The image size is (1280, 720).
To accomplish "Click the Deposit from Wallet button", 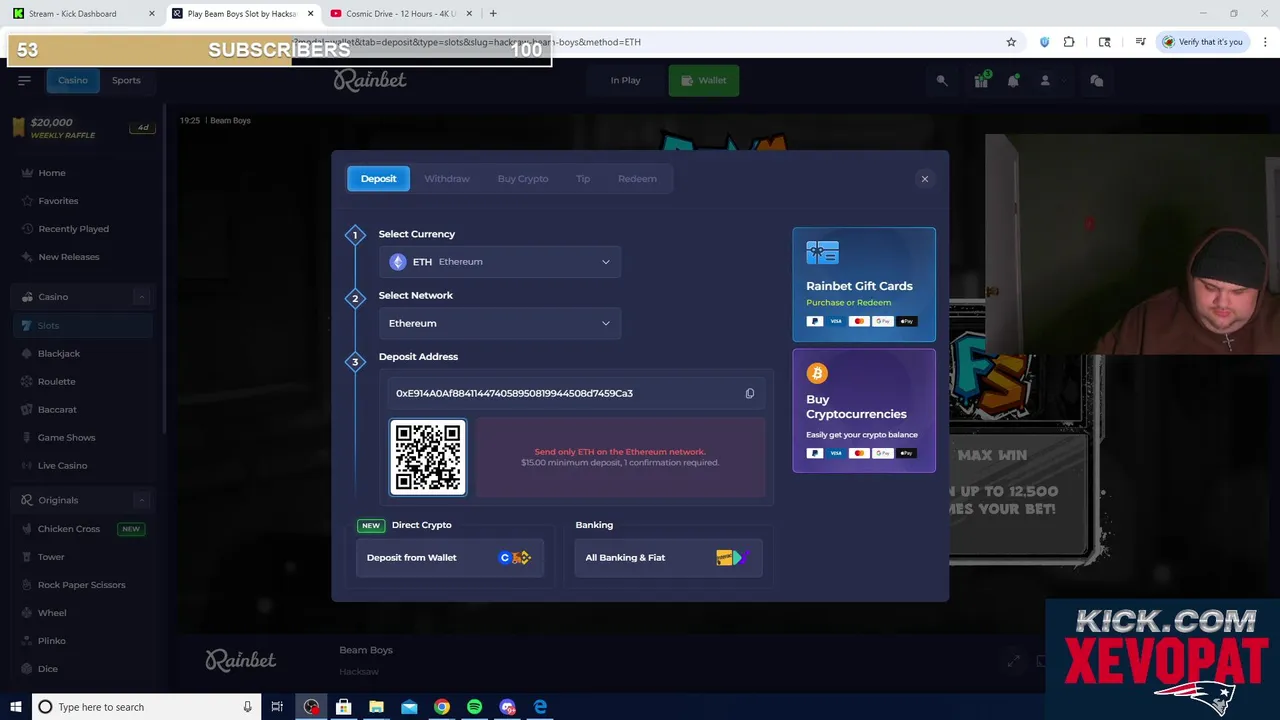I will [x=450, y=557].
